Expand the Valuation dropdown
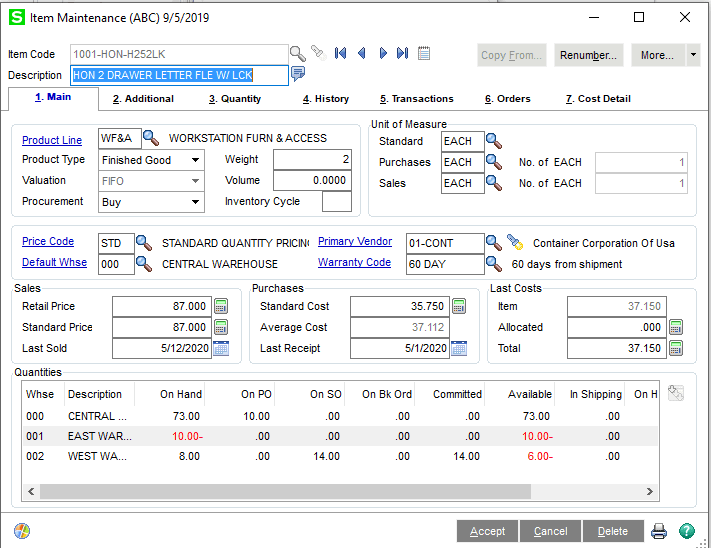Viewport: 711px width, 548px height. pos(195,181)
